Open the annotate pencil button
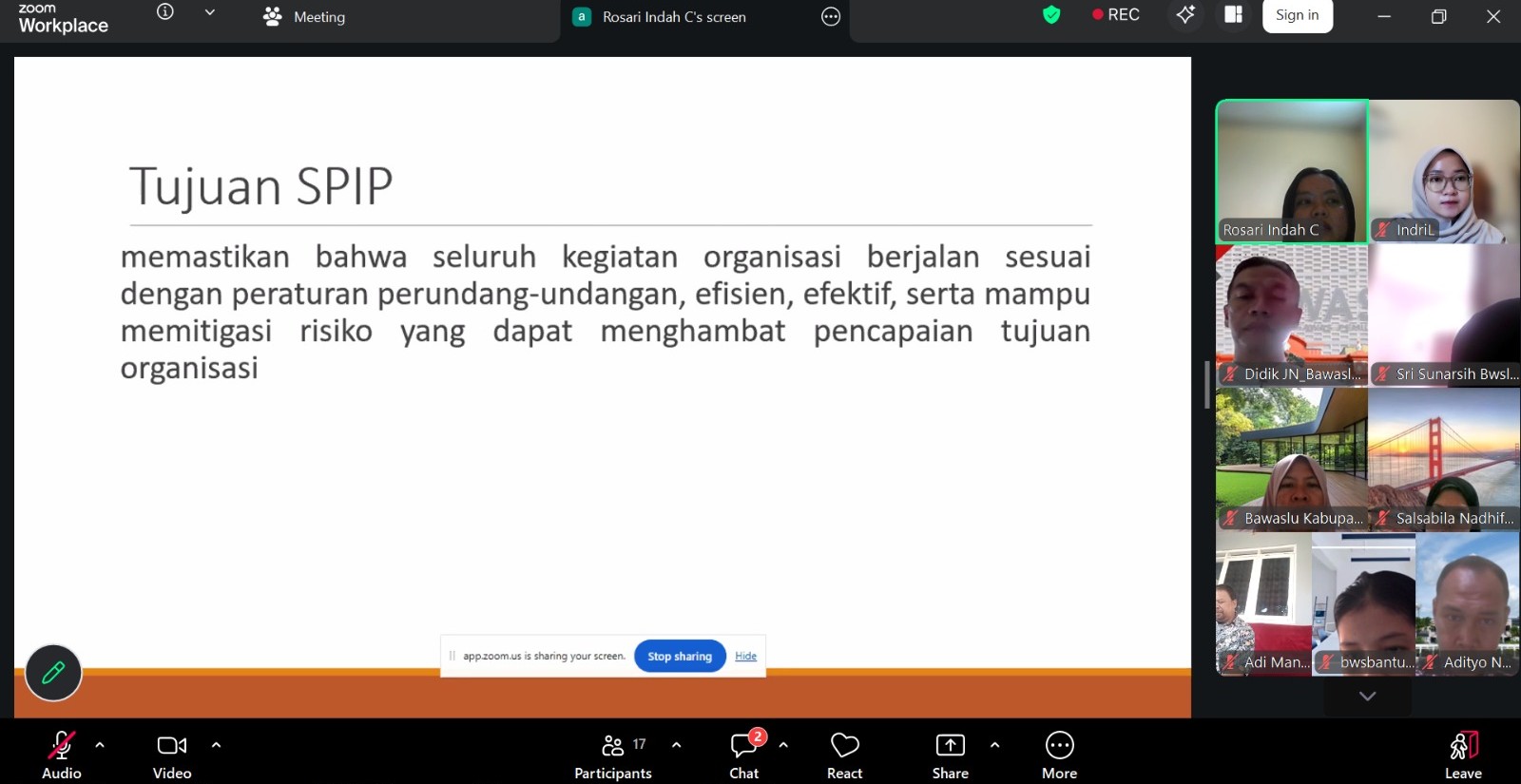This screenshot has width=1521, height=784. click(x=53, y=673)
